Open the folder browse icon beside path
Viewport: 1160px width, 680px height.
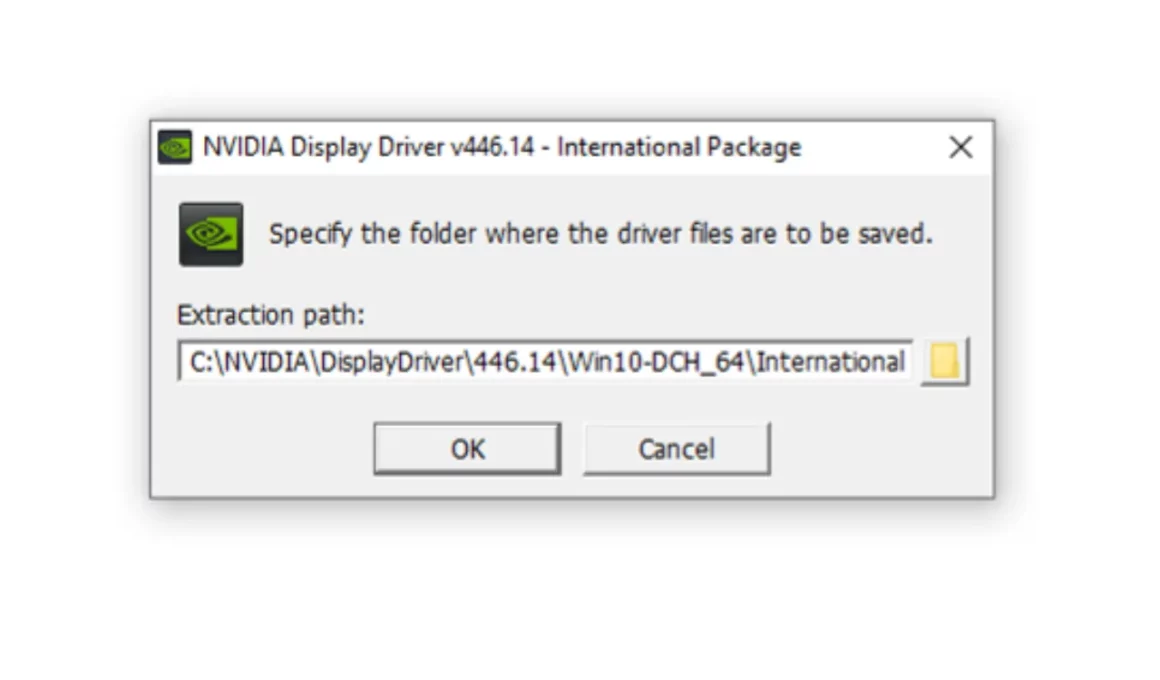pyautogui.click(x=945, y=362)
